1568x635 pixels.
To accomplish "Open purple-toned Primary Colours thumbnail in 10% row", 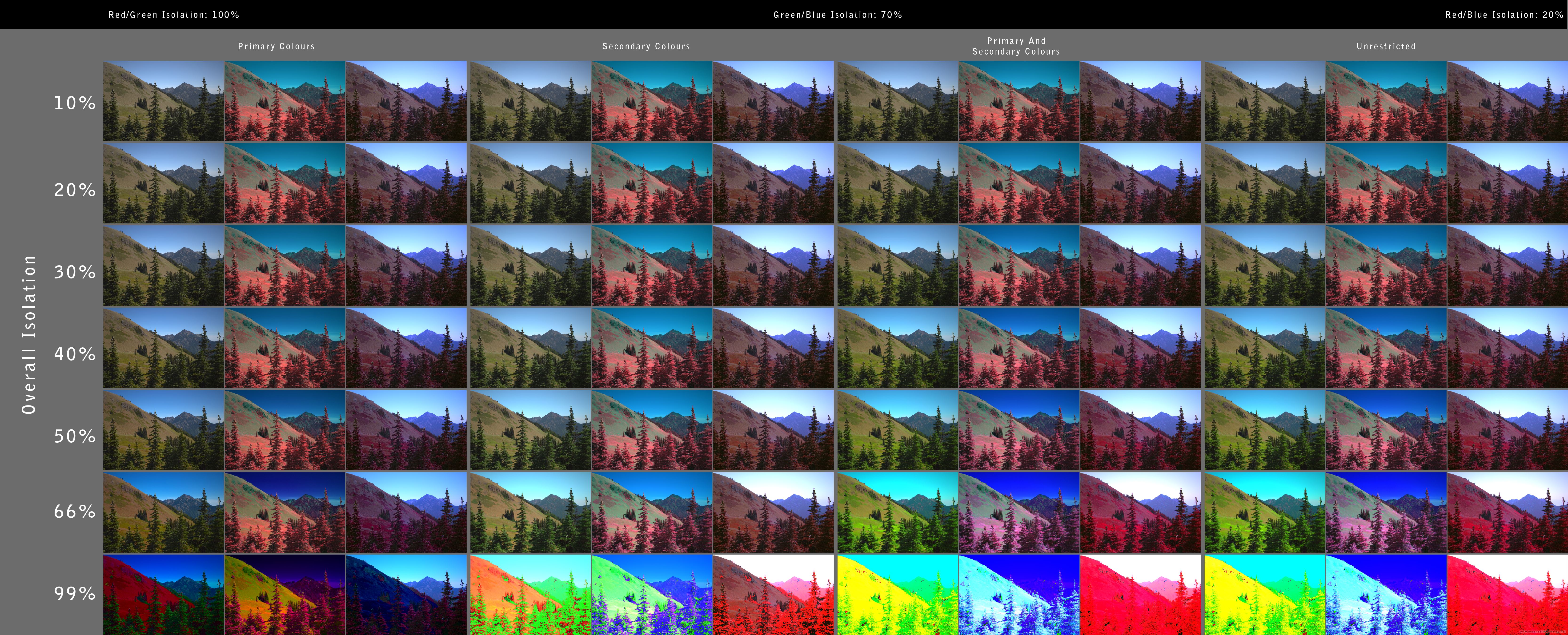I will tap(407, 101).
